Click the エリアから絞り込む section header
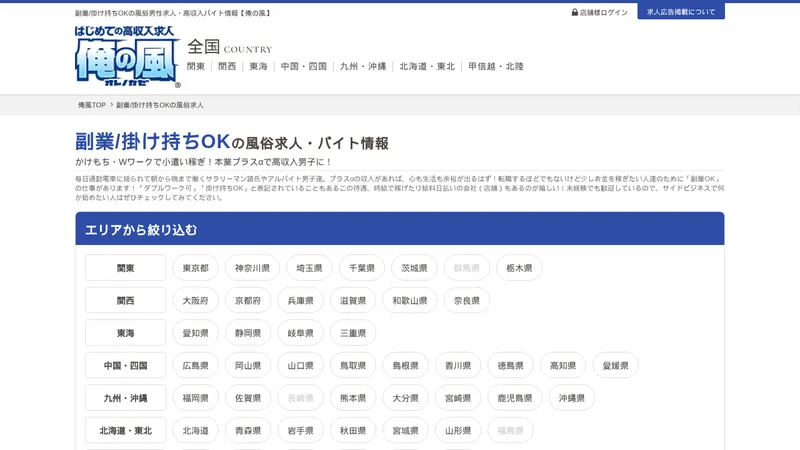 click(x=400, y=229)
